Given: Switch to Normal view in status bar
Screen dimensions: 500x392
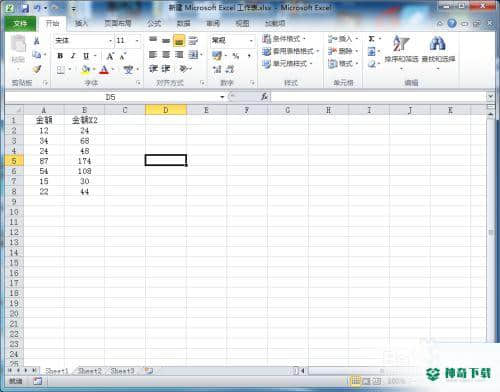Looking at the screenshot, I should [355, 380].
